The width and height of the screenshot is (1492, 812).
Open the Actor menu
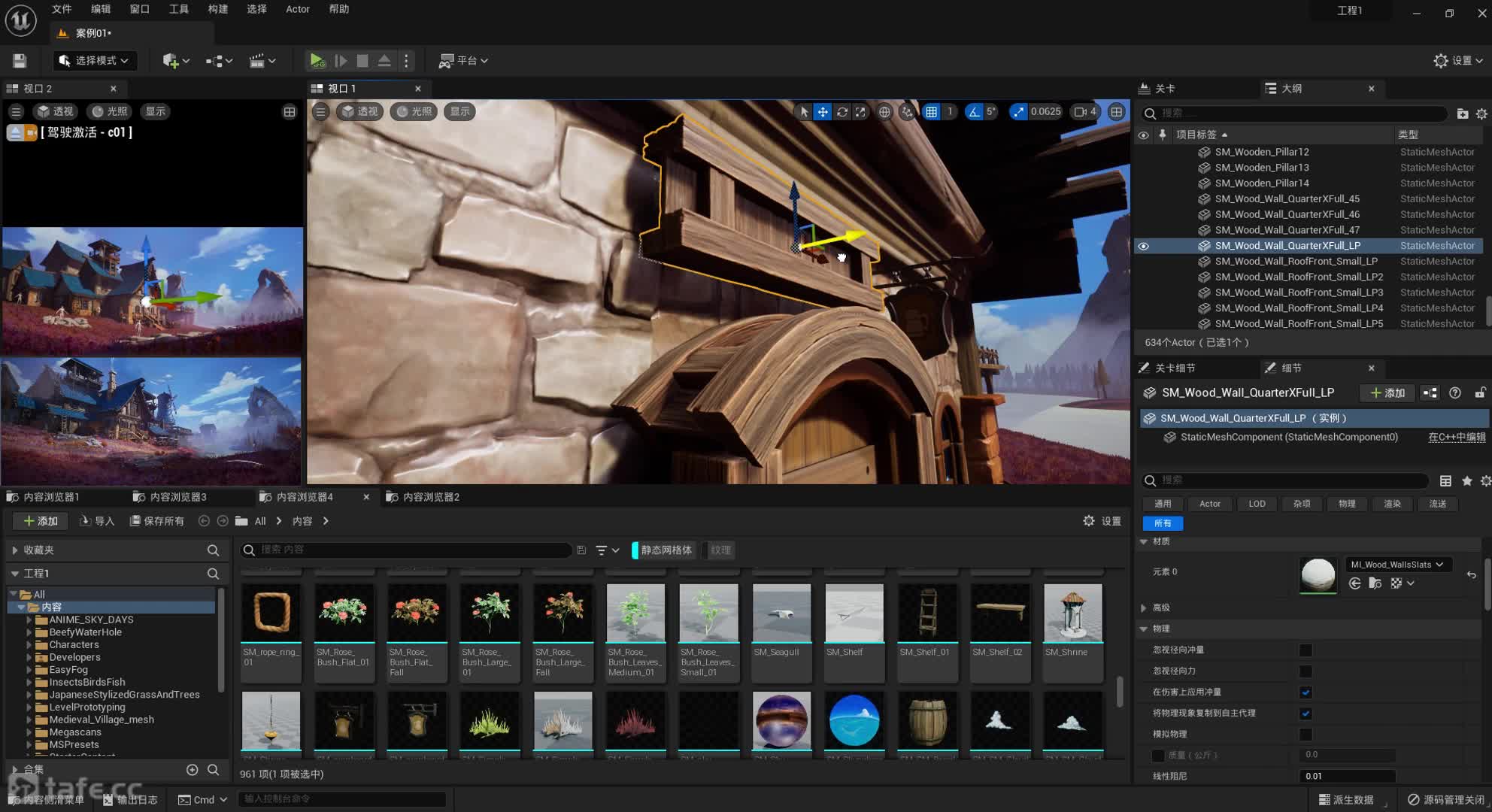tap(298, 9)
